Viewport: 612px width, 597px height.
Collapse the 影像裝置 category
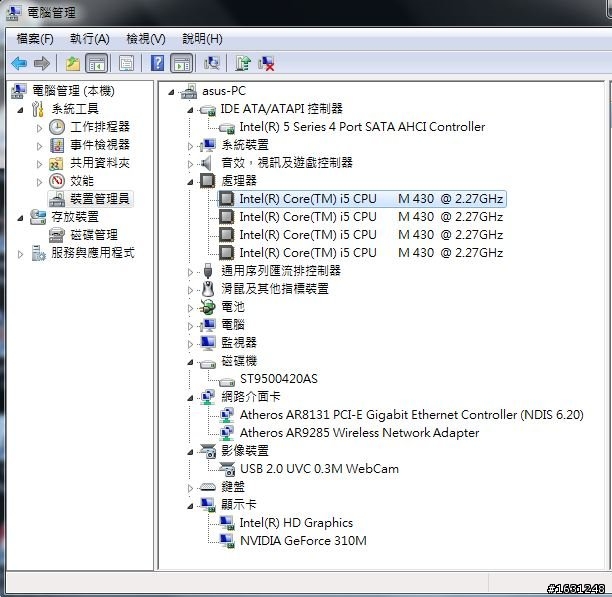click(x=190, y=452)
